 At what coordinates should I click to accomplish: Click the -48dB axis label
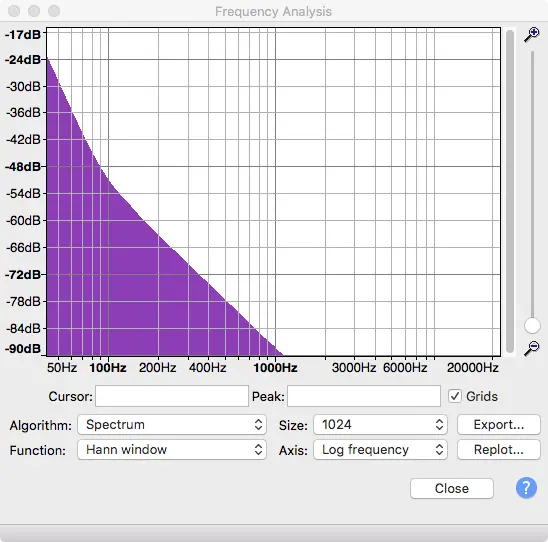[x=23, y=166]
